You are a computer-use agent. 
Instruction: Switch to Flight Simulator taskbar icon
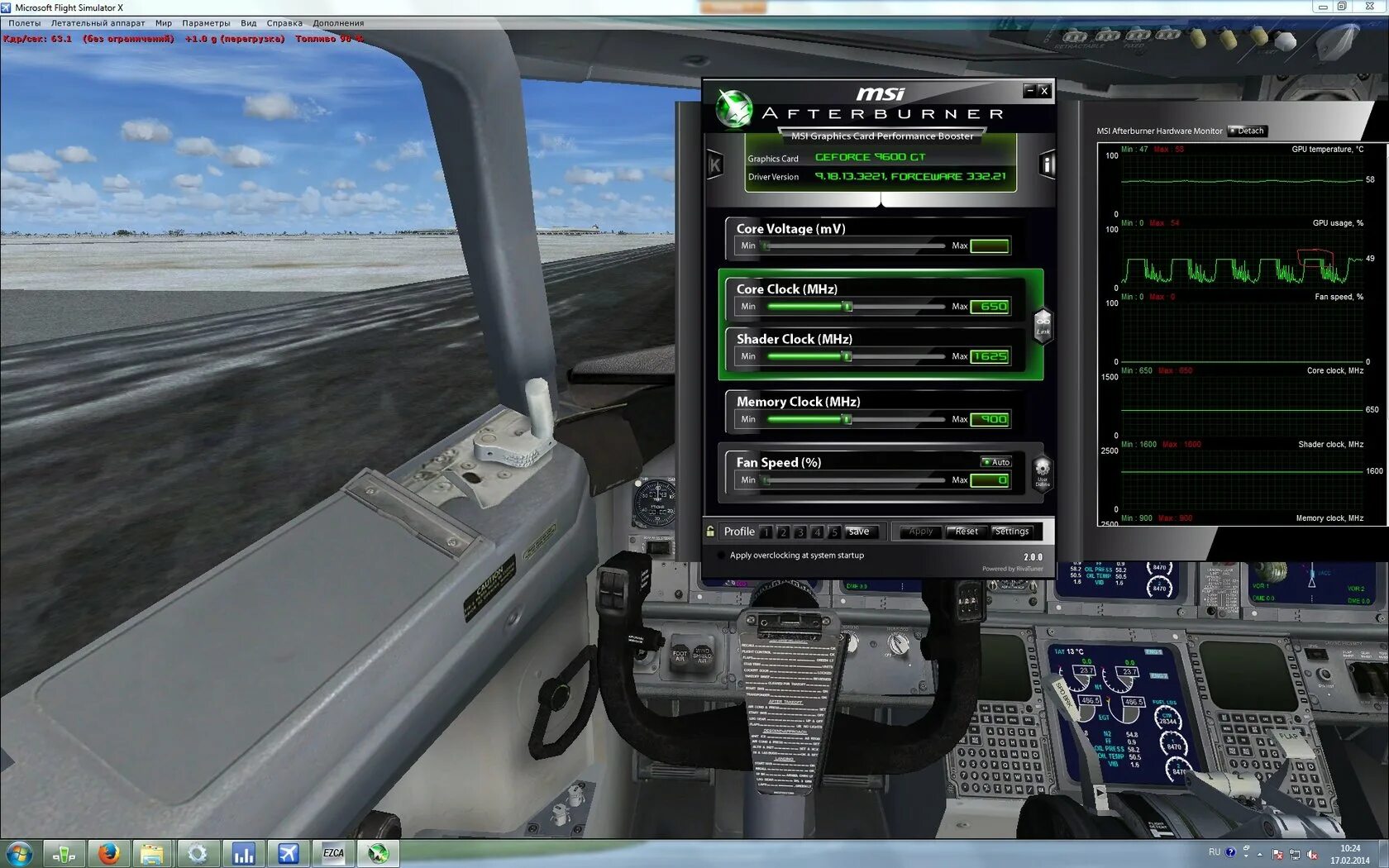coord(288,854)
